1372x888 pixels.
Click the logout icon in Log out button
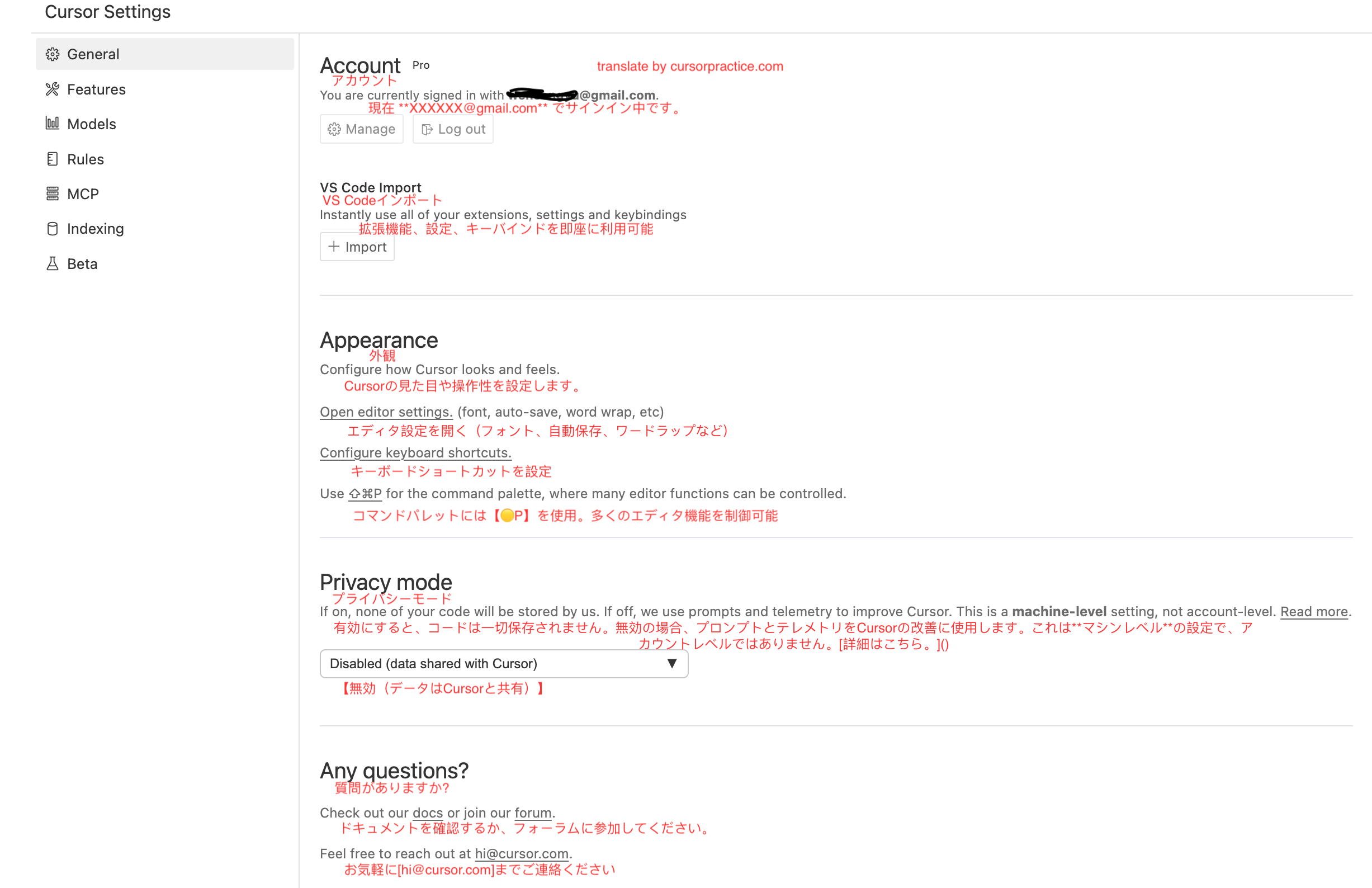[427, 129]
